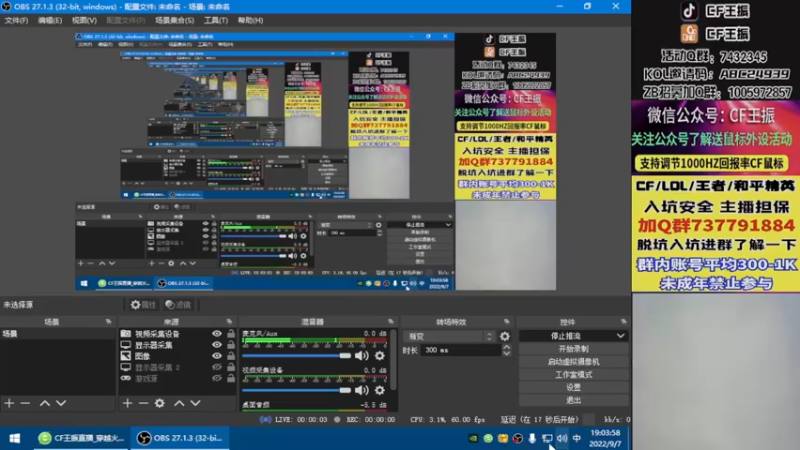The width and height of the screenshot is (800, 450).
Task: Mute the 视频采集设备 audio speaker icon
Action: pos(362,390)
